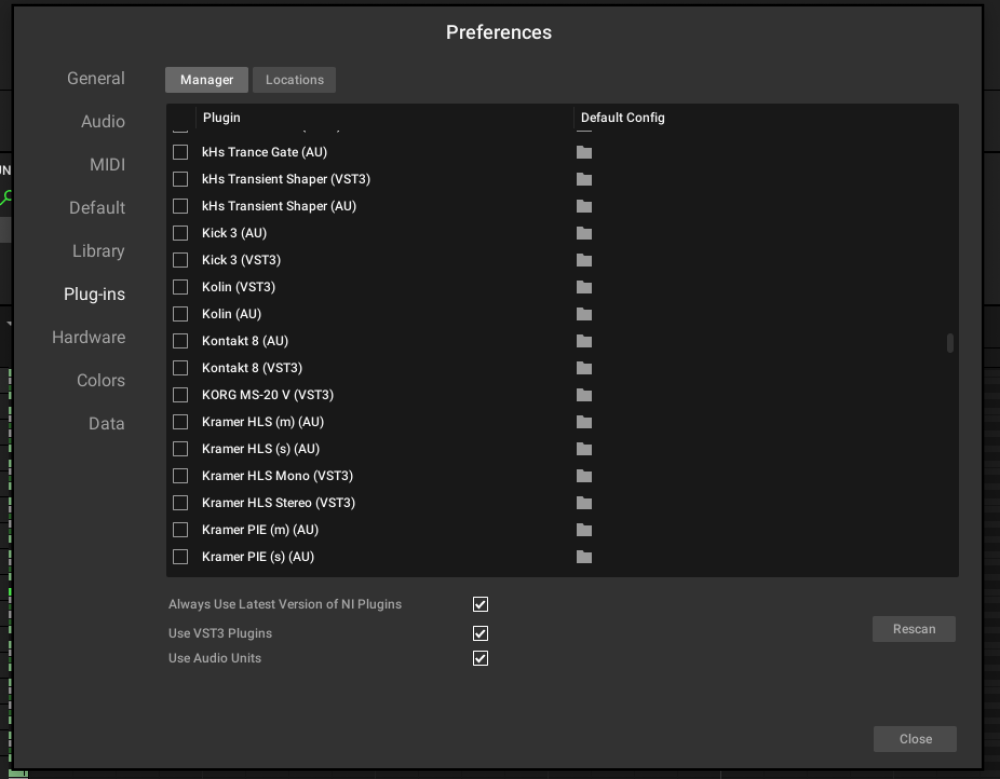Click the plugin list scrollbar handle
The width and height of the screenshot is (1000, 779).
(950, 343)
